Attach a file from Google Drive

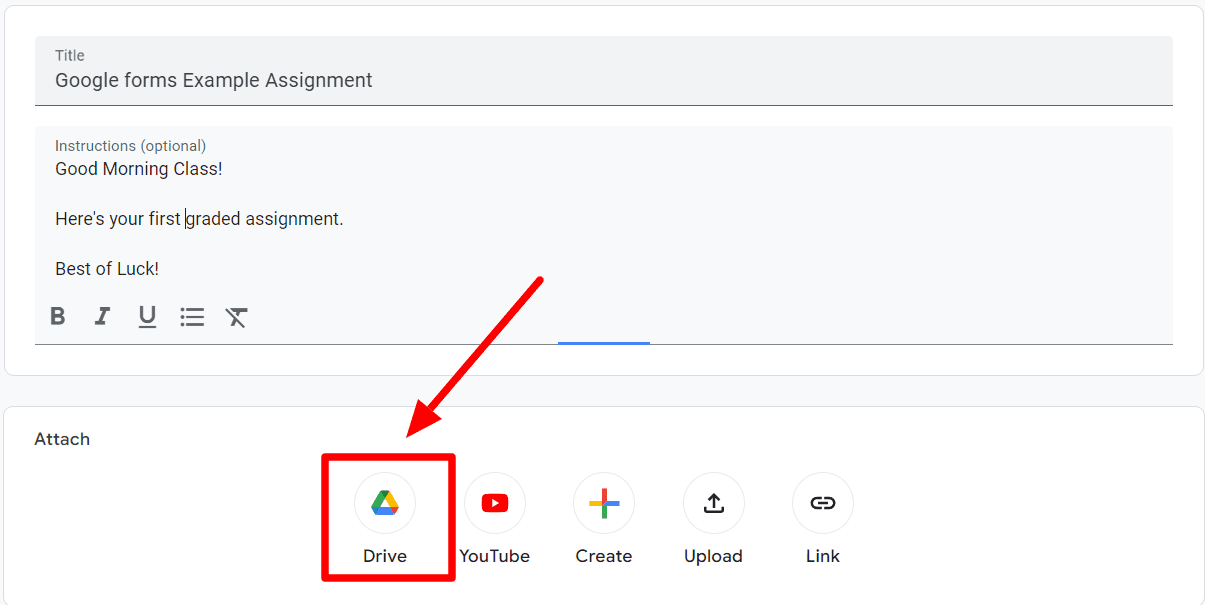click(385, 503)
